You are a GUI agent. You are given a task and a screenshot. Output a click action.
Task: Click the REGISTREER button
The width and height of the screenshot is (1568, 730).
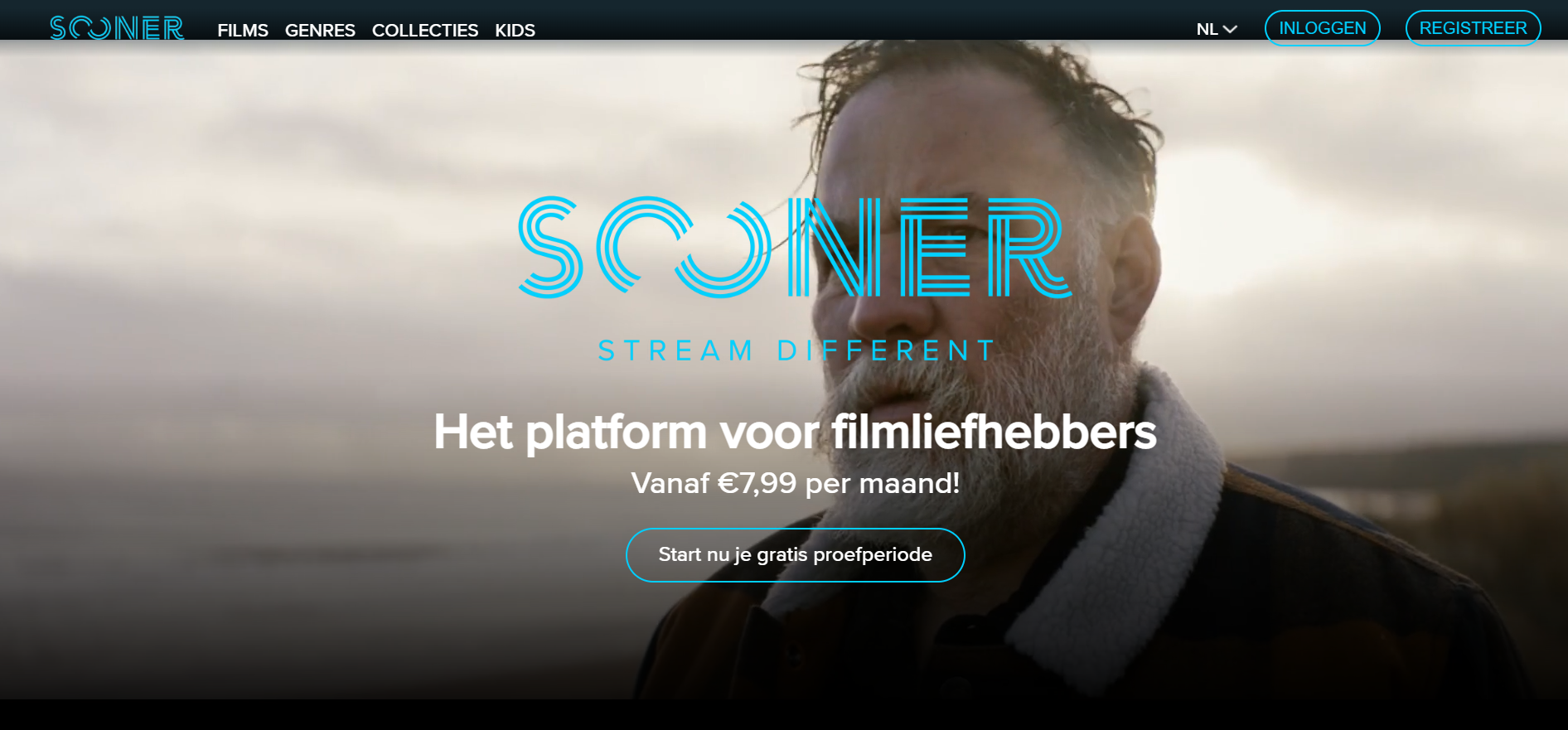pos(1473,28)
